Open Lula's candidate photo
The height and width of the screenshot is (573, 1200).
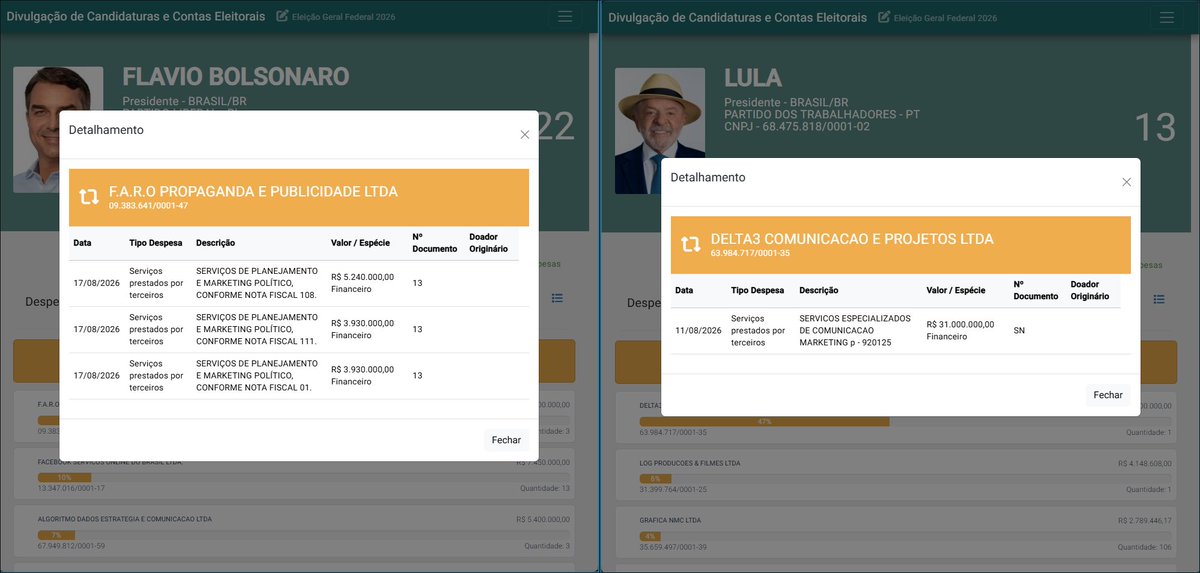tap(660, 130)
